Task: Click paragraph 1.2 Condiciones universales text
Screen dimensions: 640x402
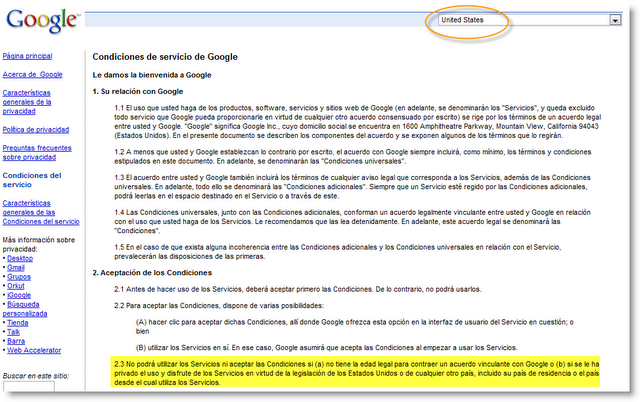Action: coord(353,156)
